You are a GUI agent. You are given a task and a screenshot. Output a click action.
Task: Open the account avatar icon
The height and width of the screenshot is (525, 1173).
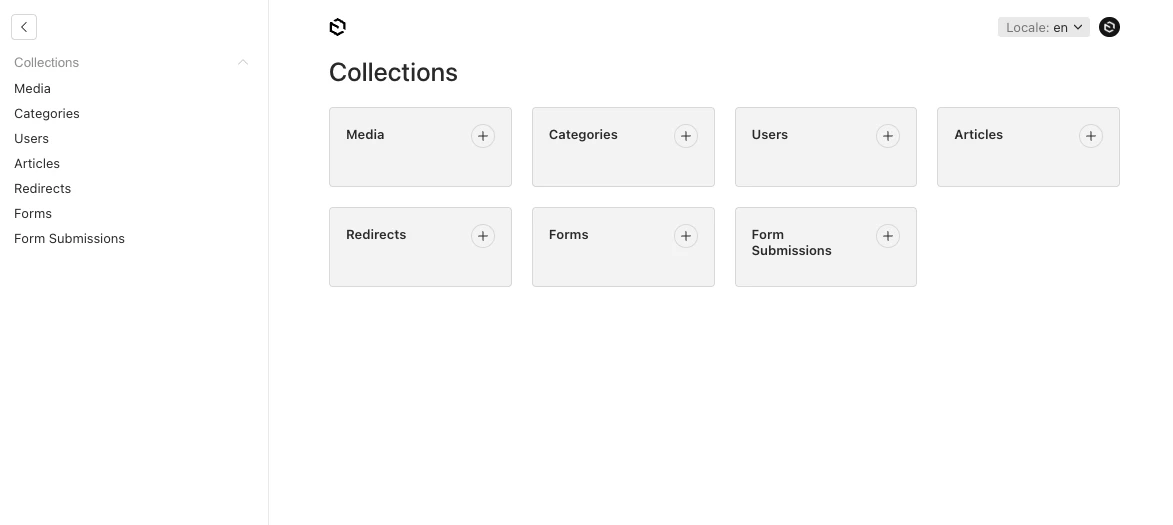tap(1109, 27)
